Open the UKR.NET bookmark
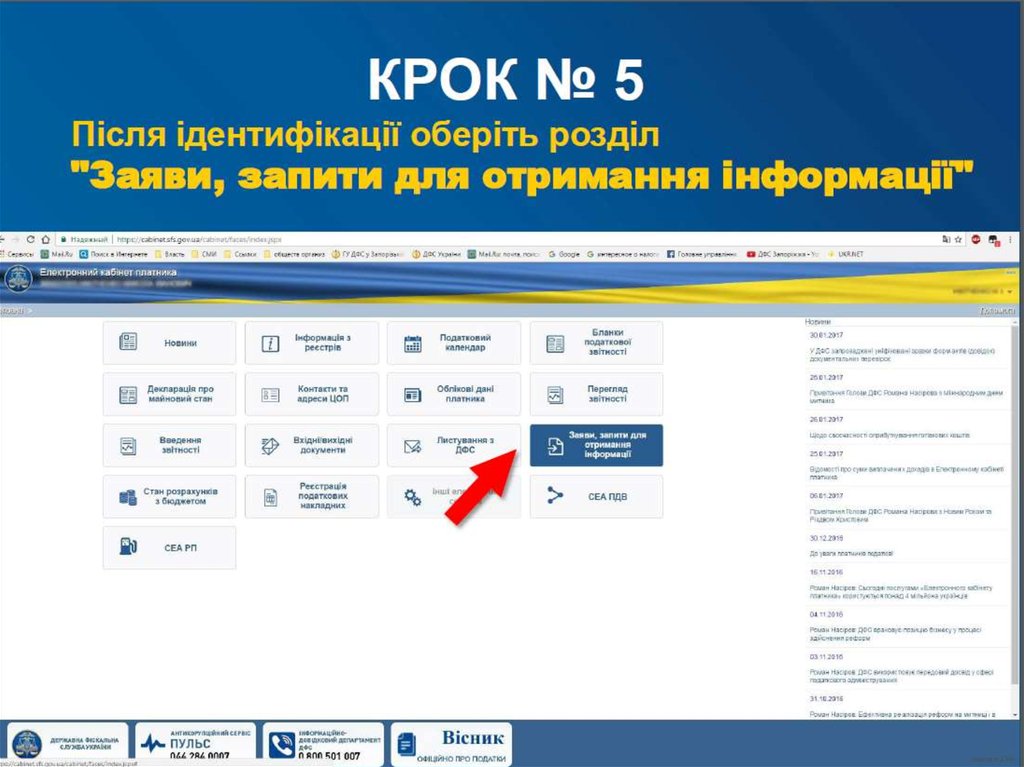 pyautogui.click(x=845, y=254)
